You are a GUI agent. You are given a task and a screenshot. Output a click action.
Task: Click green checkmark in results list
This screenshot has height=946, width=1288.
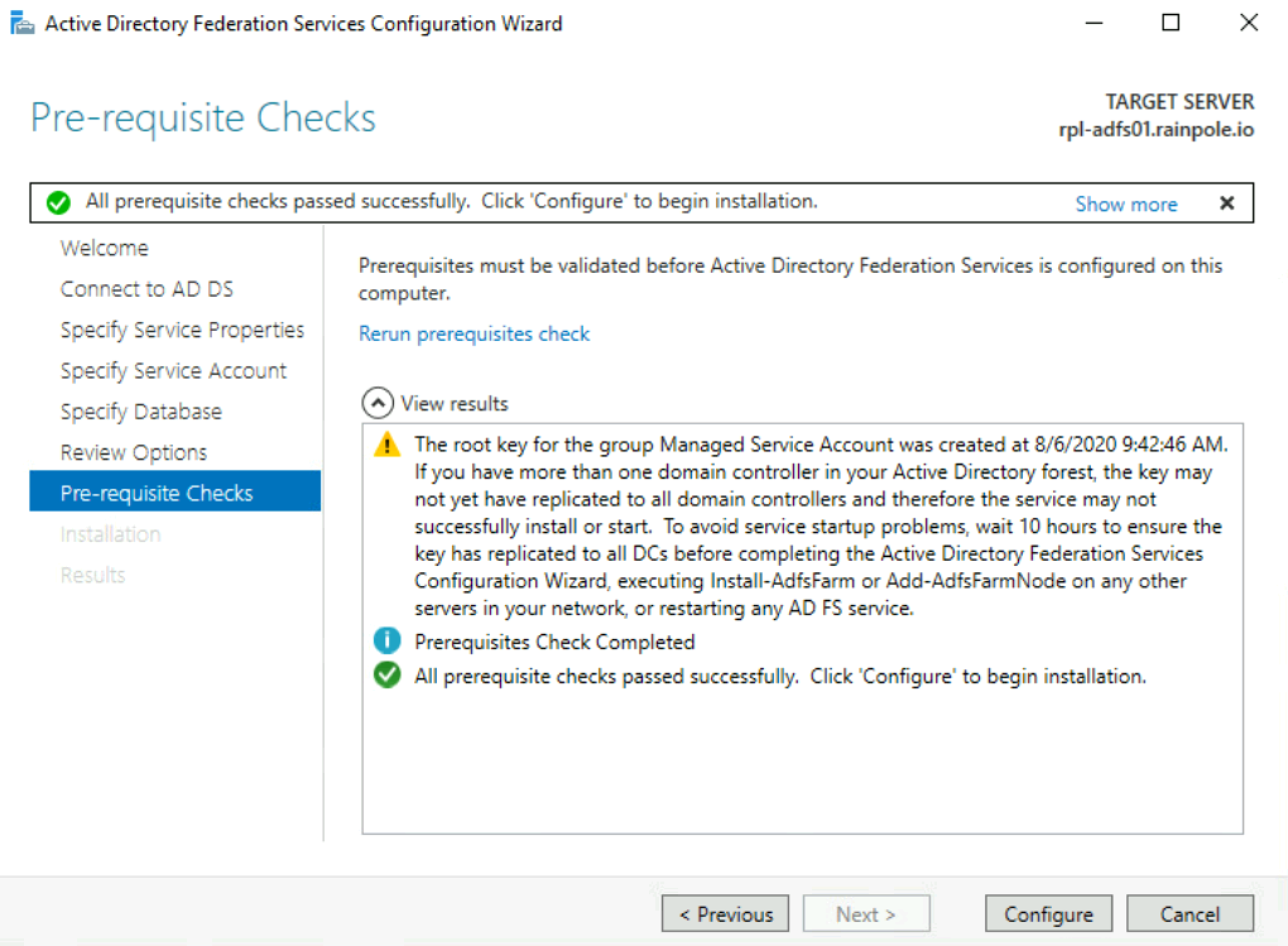pyautogui.click(x=387, y=675)
